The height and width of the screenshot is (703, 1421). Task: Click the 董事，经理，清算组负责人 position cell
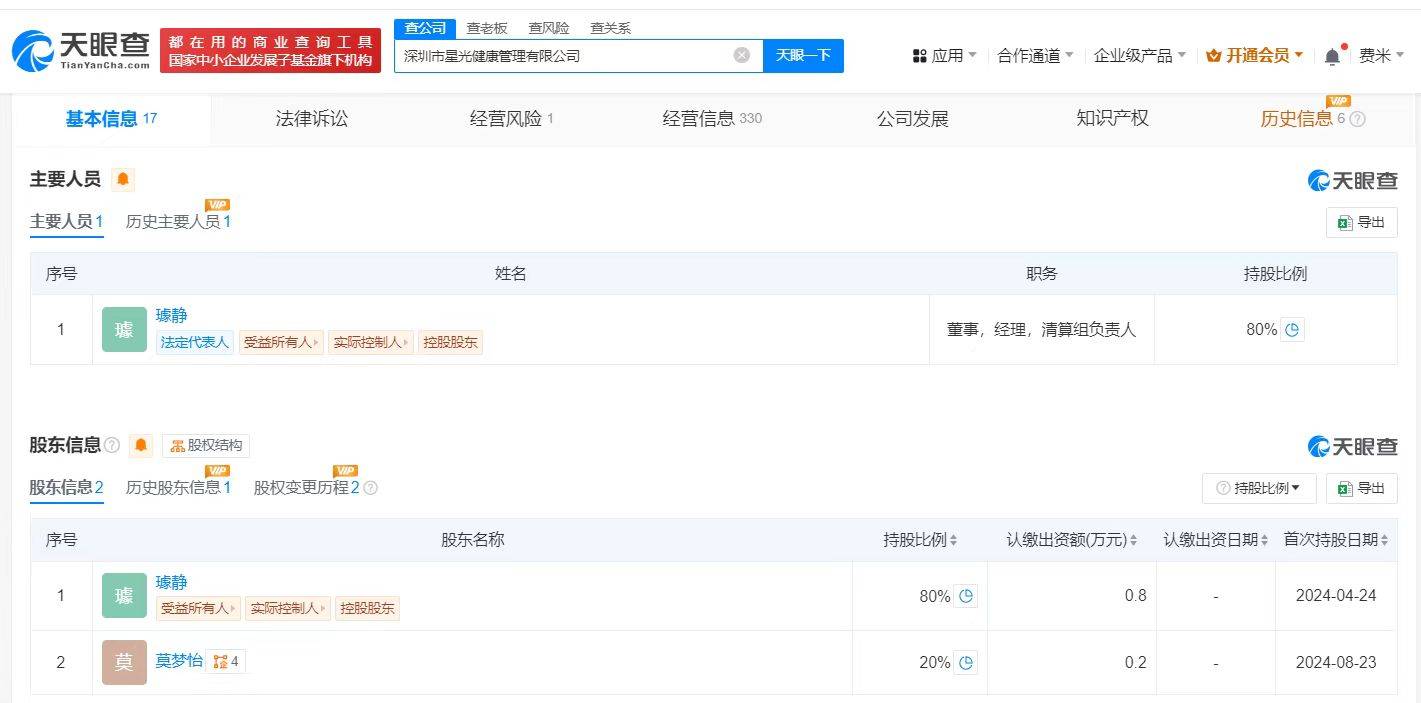1041,329
